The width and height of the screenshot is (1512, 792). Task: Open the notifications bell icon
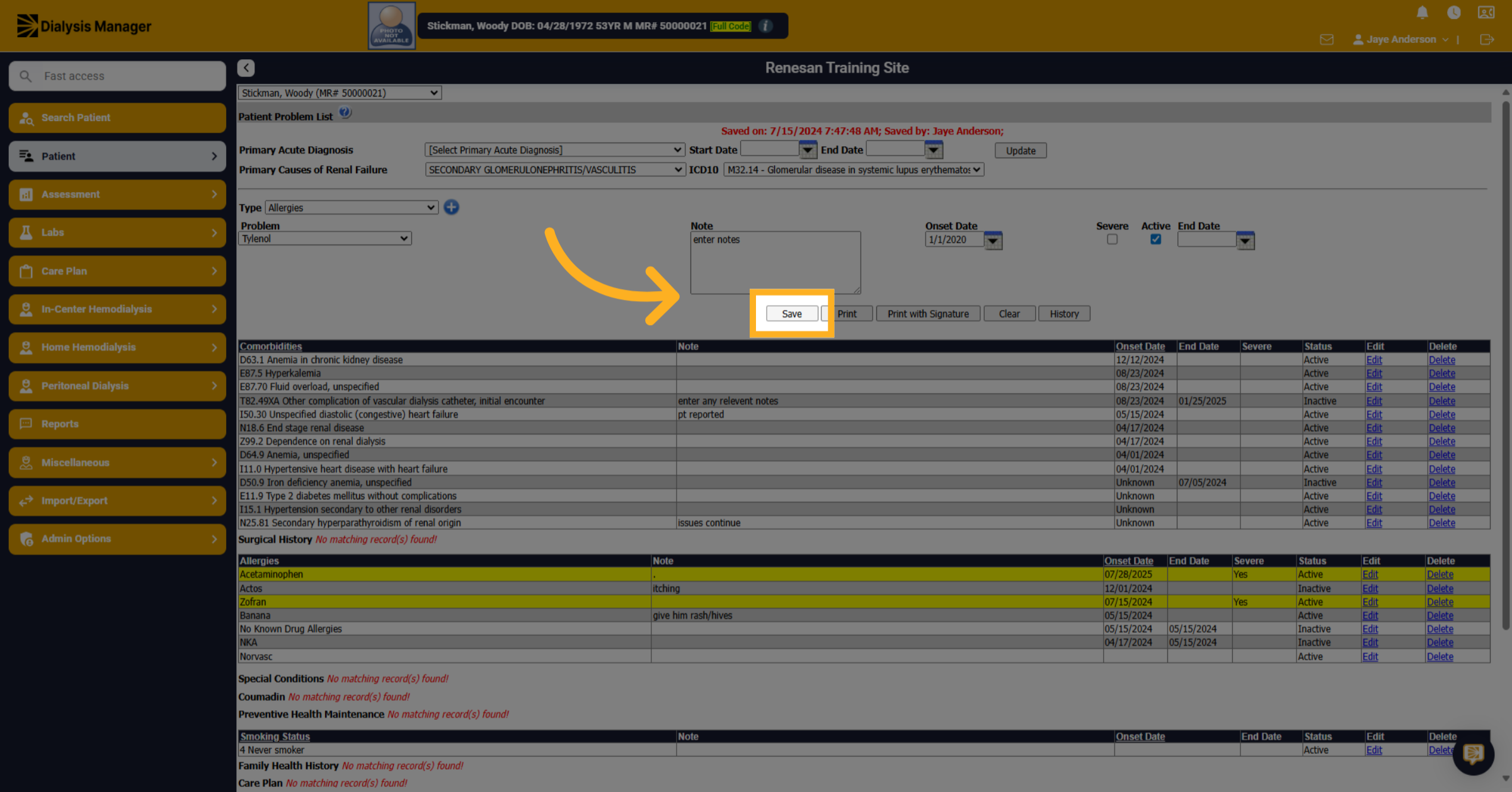(1422, 13)
